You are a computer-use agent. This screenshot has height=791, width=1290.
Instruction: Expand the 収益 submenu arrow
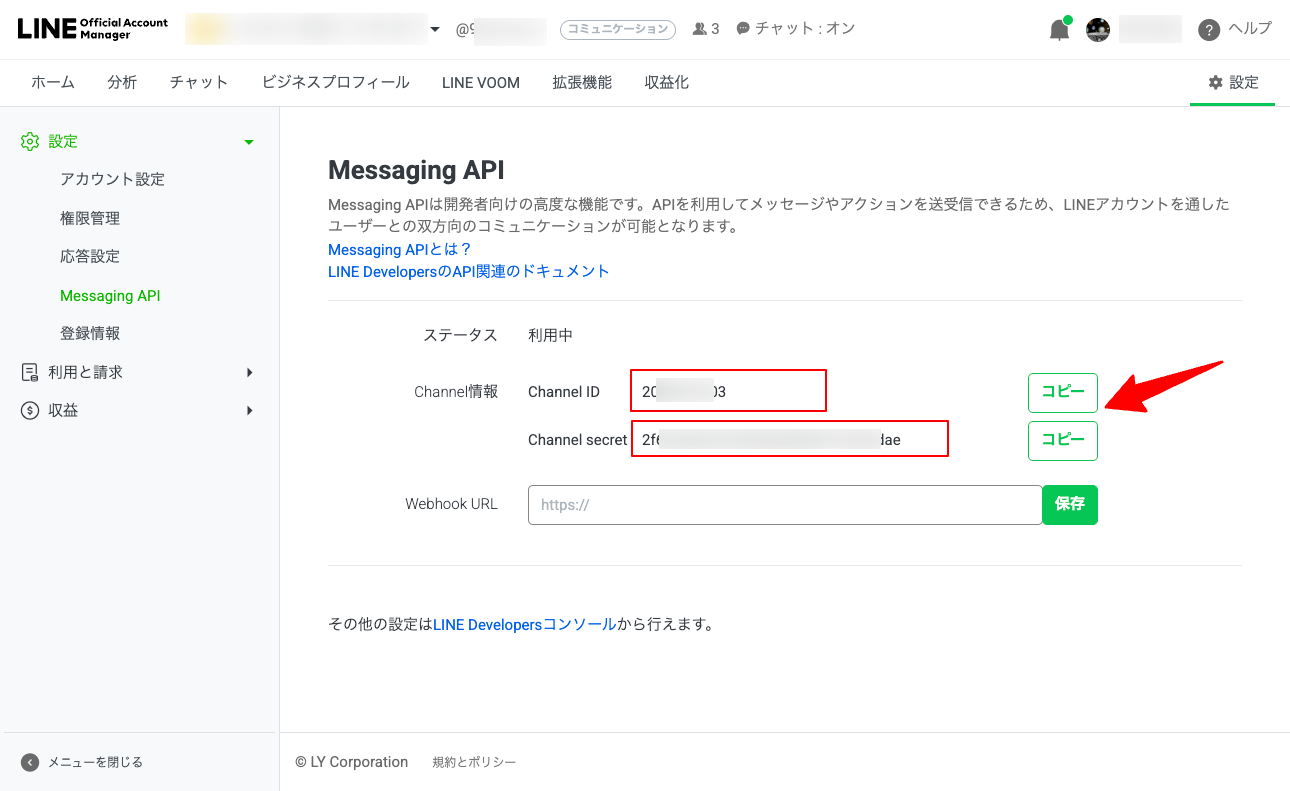(x=249, y=411)
